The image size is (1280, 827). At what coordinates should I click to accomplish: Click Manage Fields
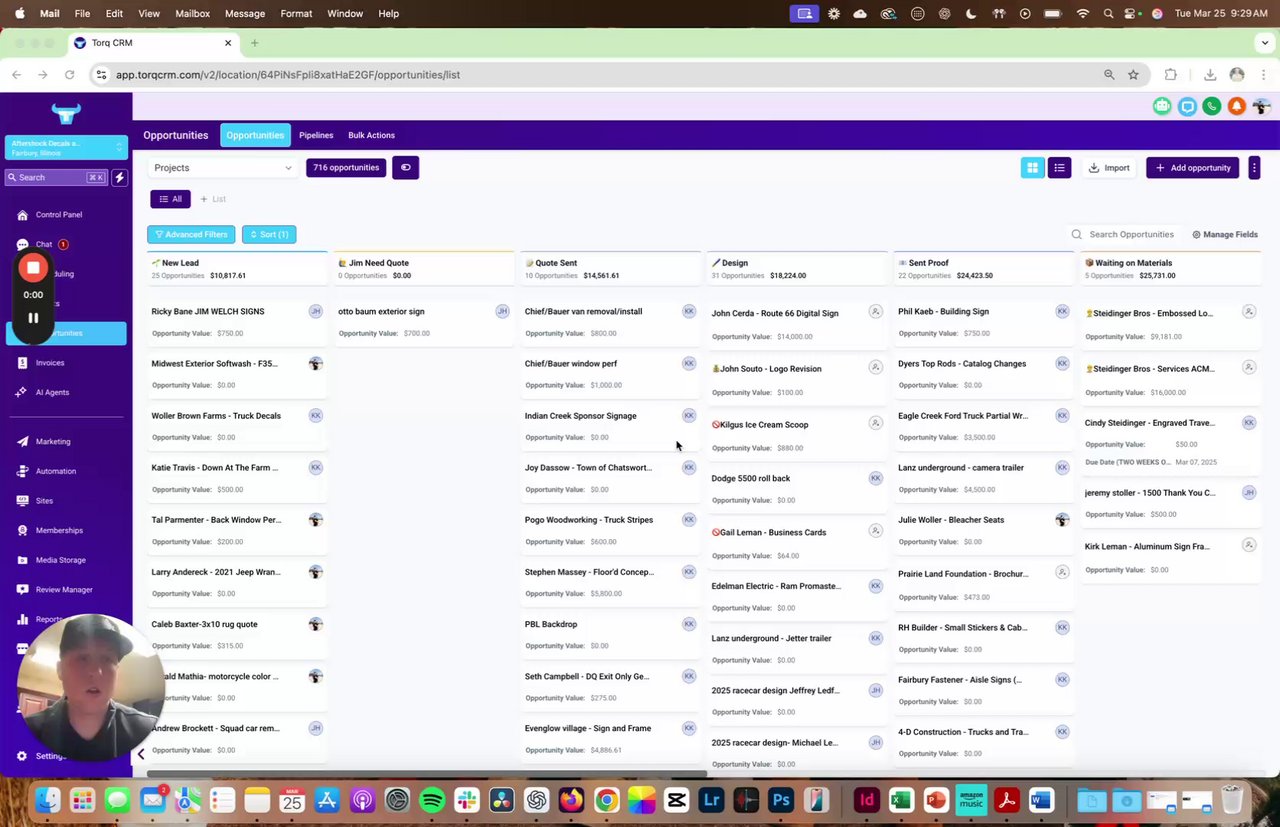coord(1225,234)
